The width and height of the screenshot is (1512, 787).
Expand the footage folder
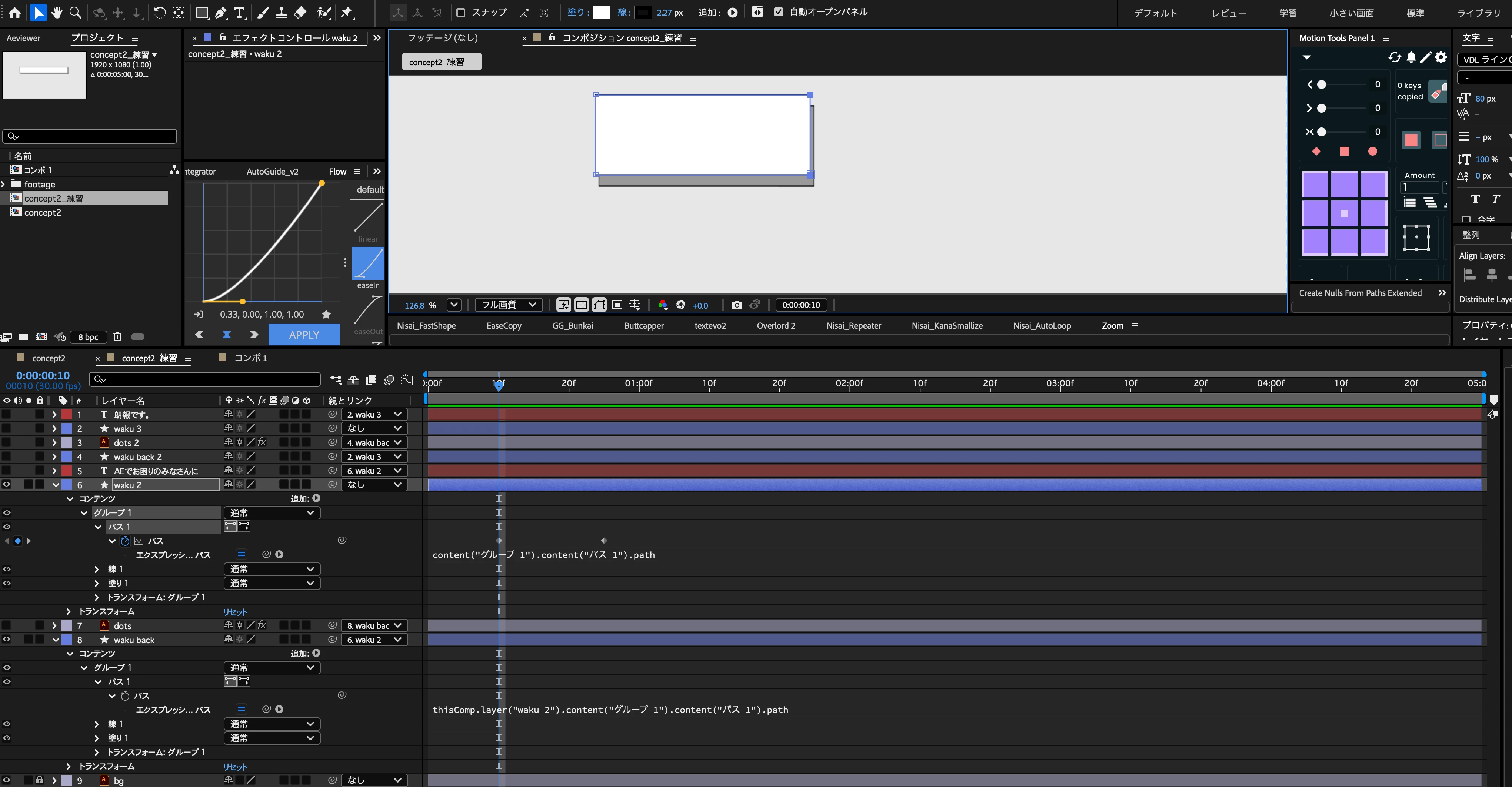[x=4, y=185]
